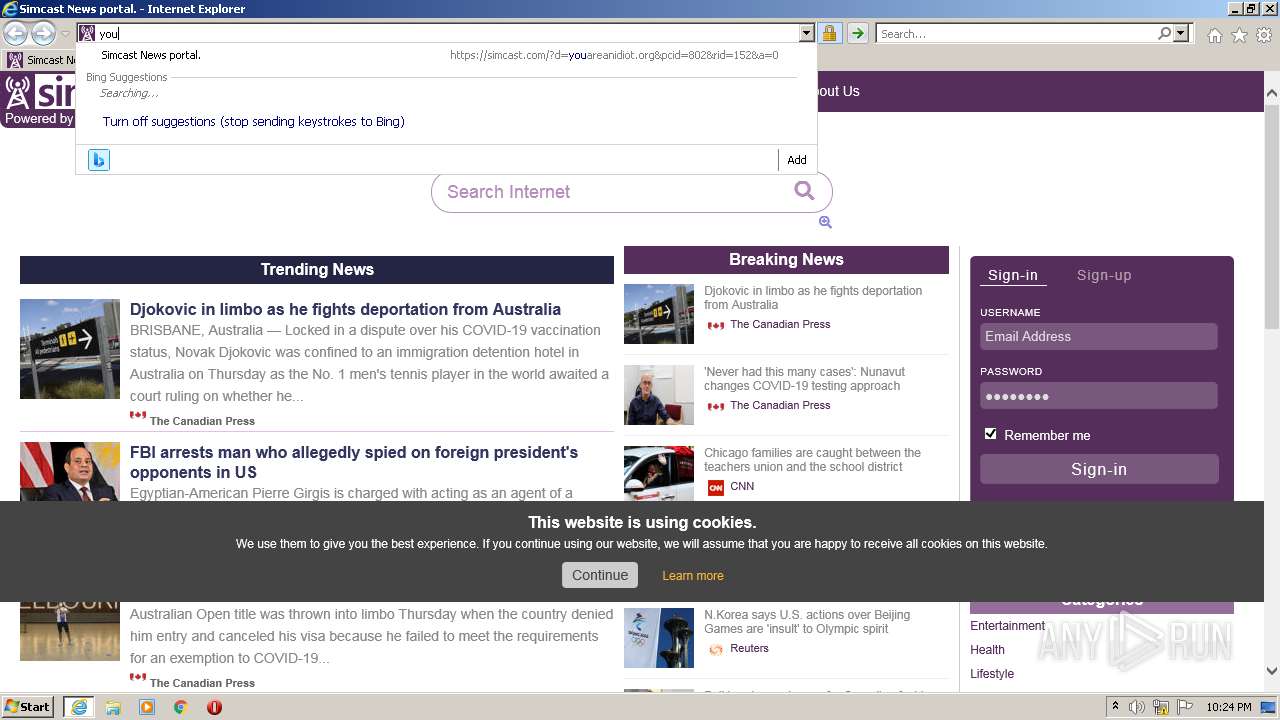Click the Reuters source logo
The height and width of the screenshot is (720, 1280).
pyautogui.click(x=715, y=649)
